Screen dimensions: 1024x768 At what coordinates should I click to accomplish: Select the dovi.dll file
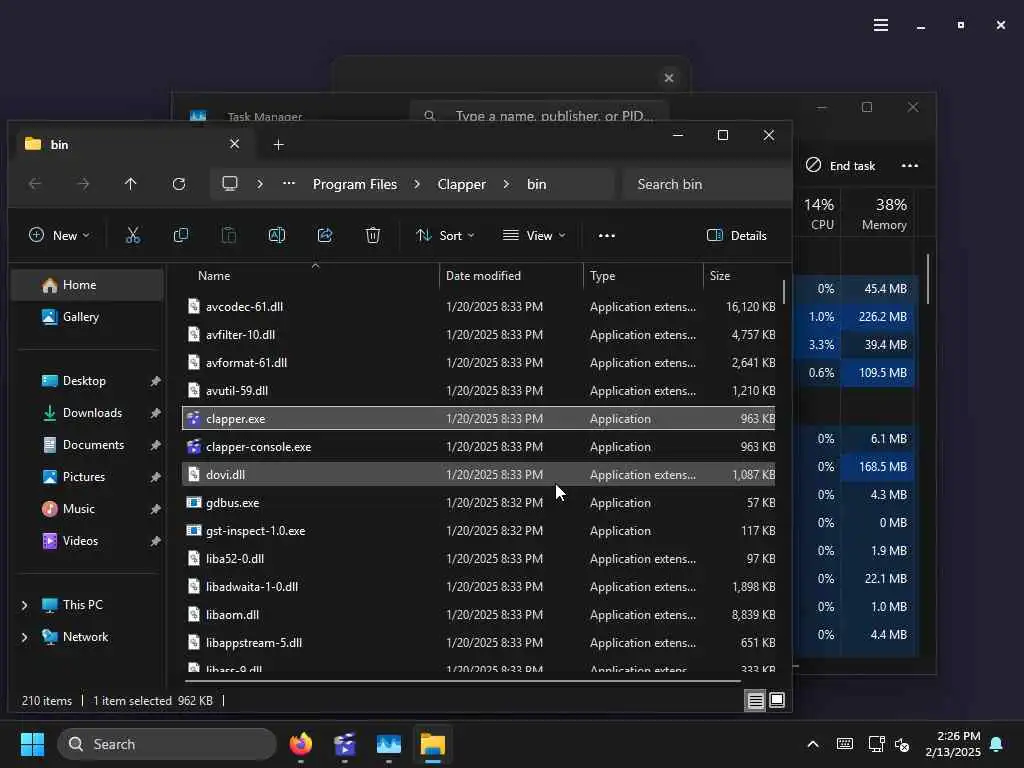[x=478, y=475]
